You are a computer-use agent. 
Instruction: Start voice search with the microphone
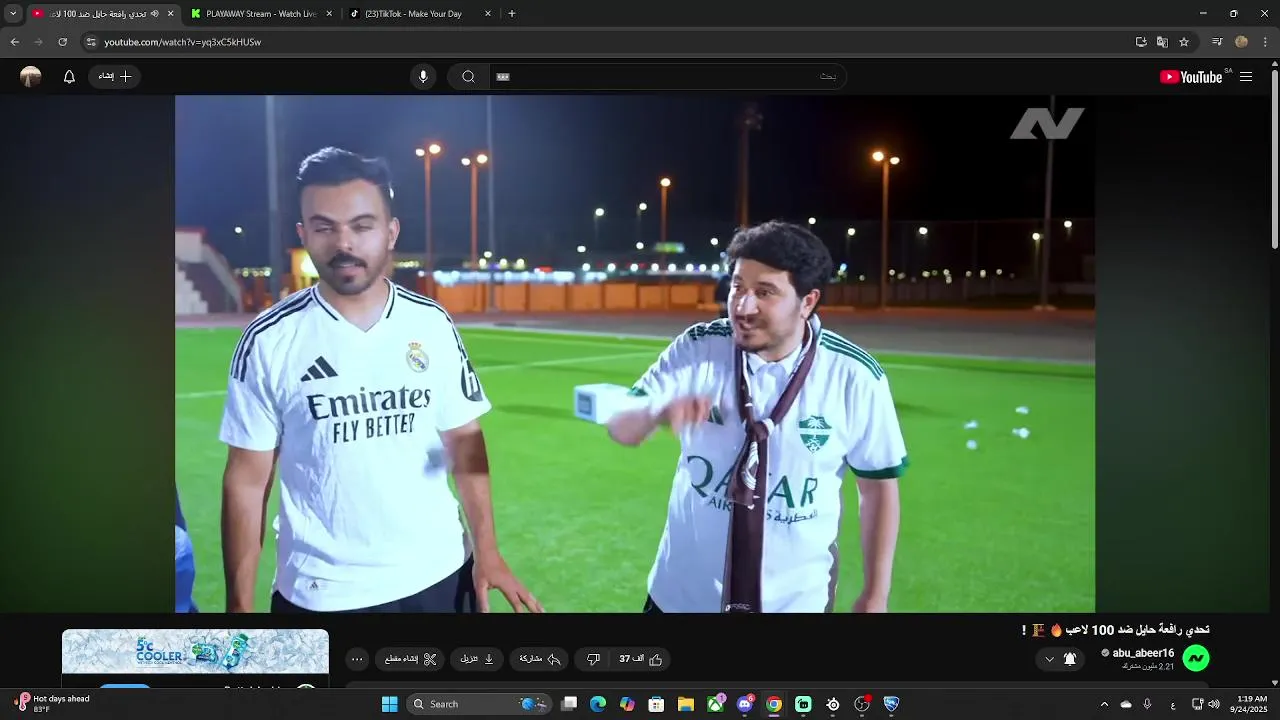423,77
